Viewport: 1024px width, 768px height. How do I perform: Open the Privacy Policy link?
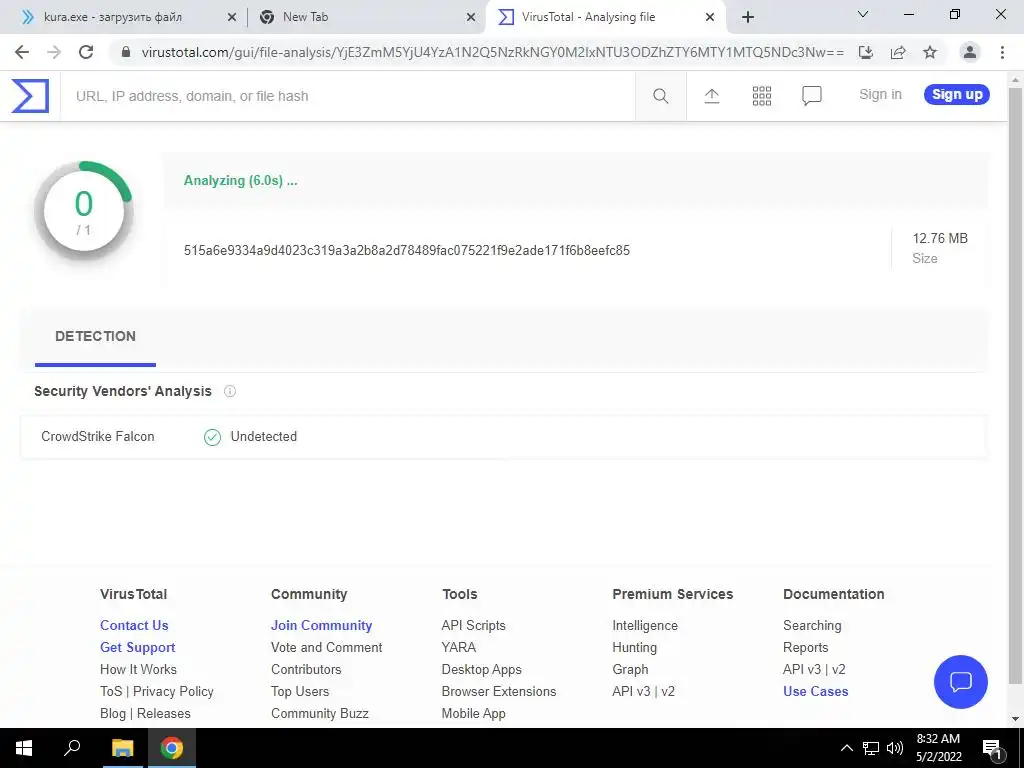tap(173, 692)
